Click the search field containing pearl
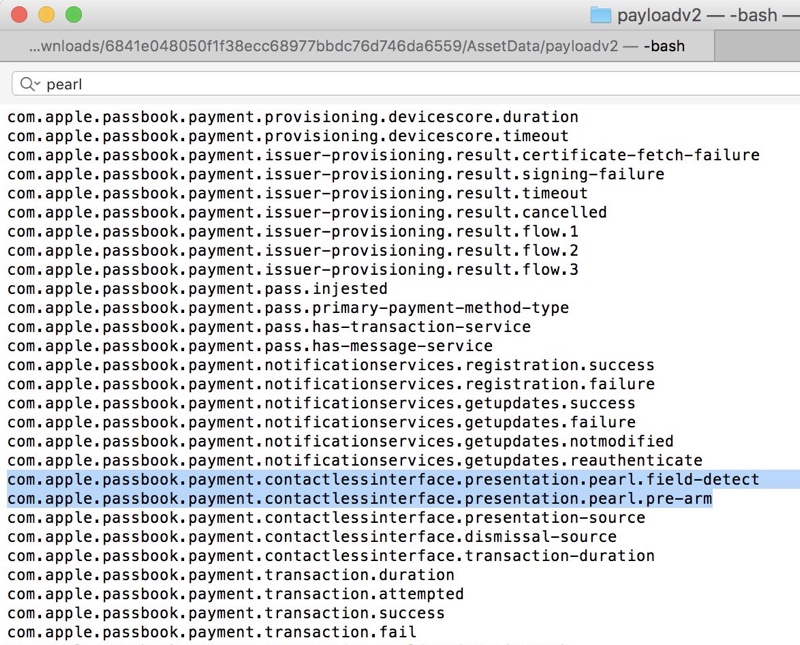 coord(406,84)
